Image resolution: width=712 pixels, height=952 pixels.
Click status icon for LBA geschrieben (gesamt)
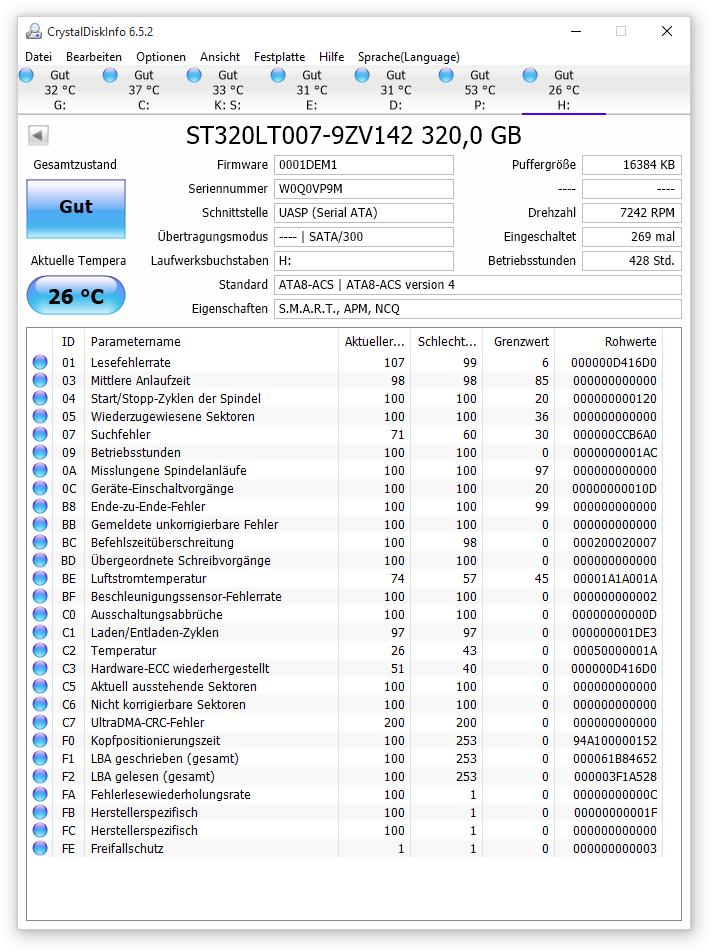(40, 758)
